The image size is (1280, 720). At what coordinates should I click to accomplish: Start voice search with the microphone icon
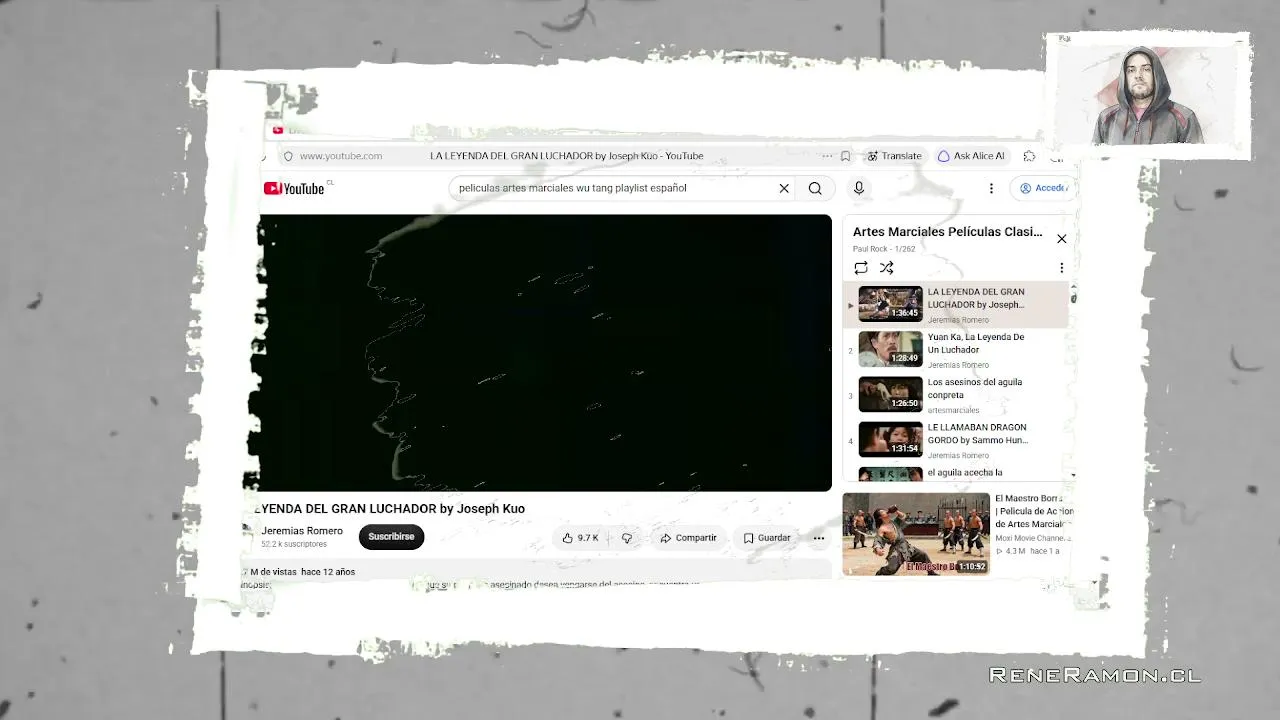(x=858, y=188)
